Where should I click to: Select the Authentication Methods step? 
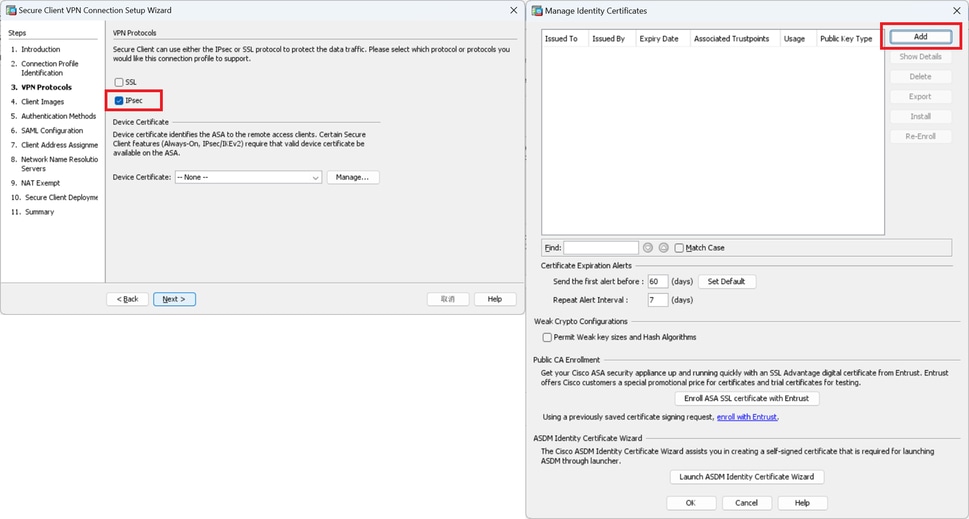click(x=59, y=116)
